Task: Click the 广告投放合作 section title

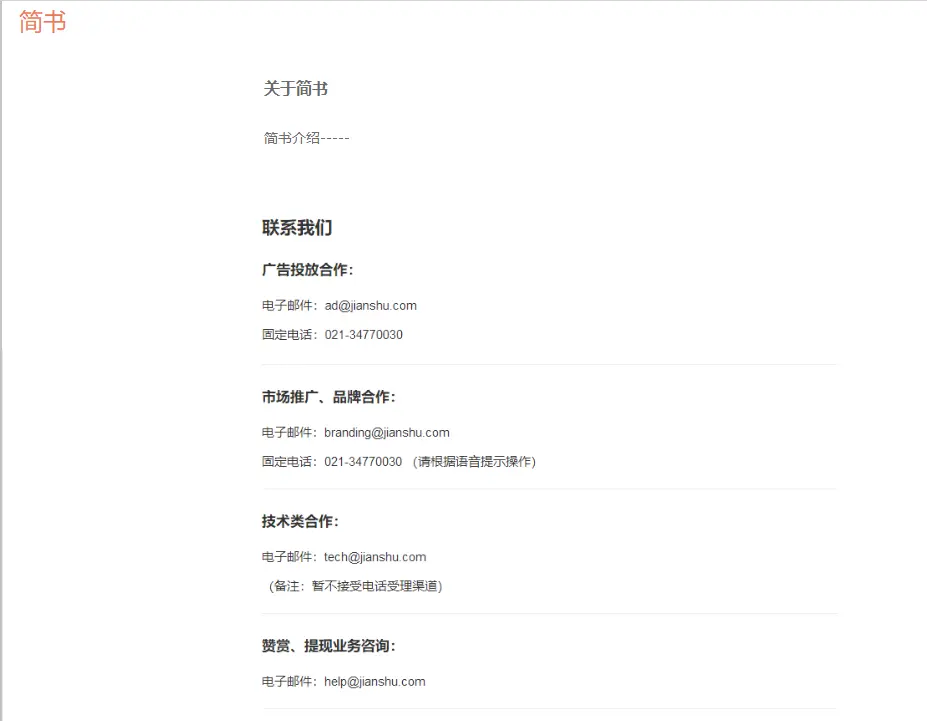Action: (307, 270)
